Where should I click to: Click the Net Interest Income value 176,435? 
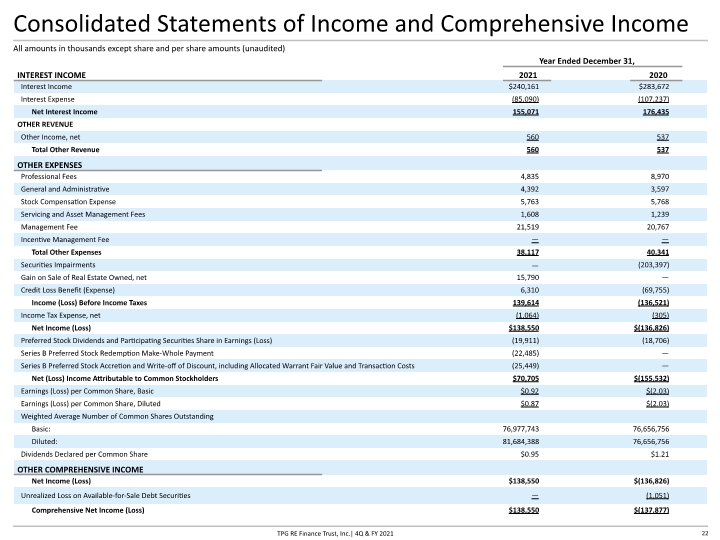point(656,112)
